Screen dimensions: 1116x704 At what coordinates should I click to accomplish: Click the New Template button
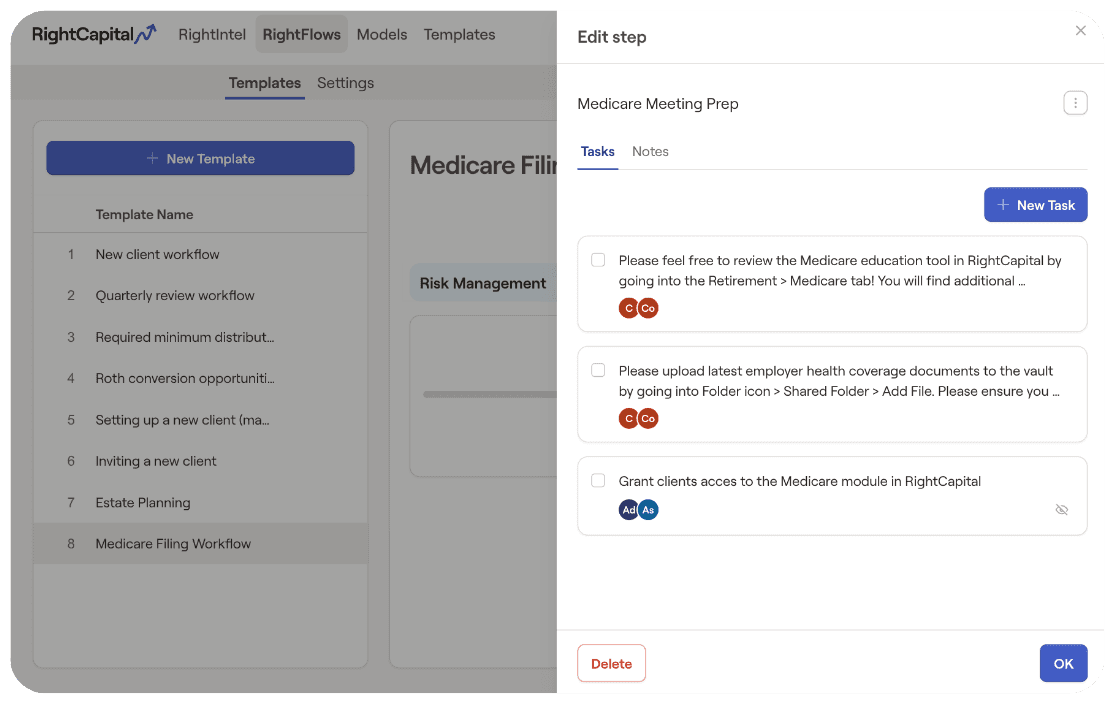(200, 158)
